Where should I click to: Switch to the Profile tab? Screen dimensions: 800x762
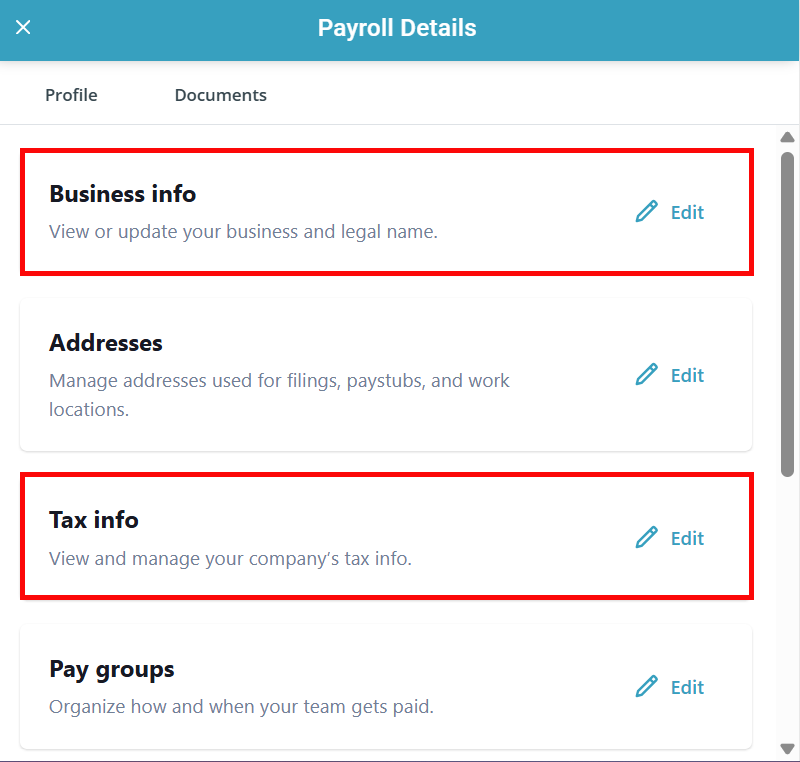click(x=71, y=95)
